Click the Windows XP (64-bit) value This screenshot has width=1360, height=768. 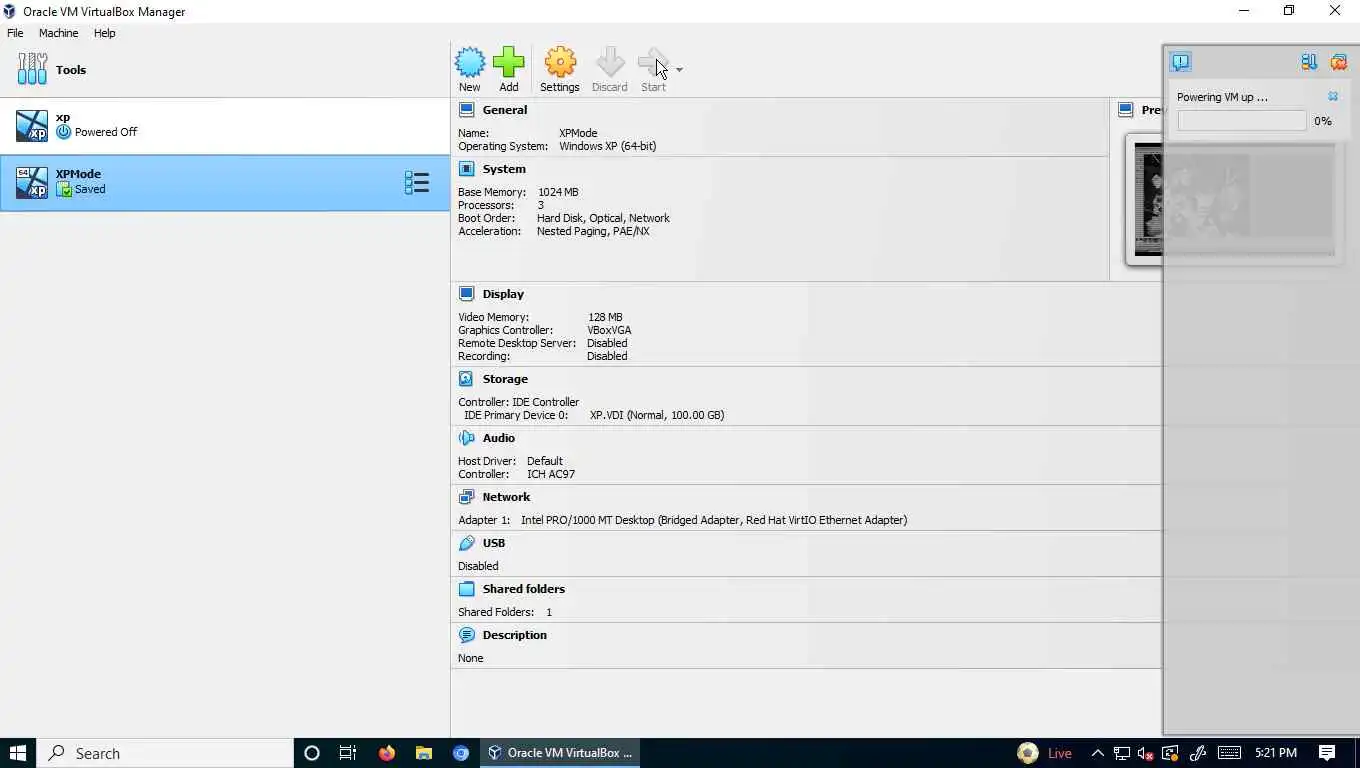tap(607, 146)
